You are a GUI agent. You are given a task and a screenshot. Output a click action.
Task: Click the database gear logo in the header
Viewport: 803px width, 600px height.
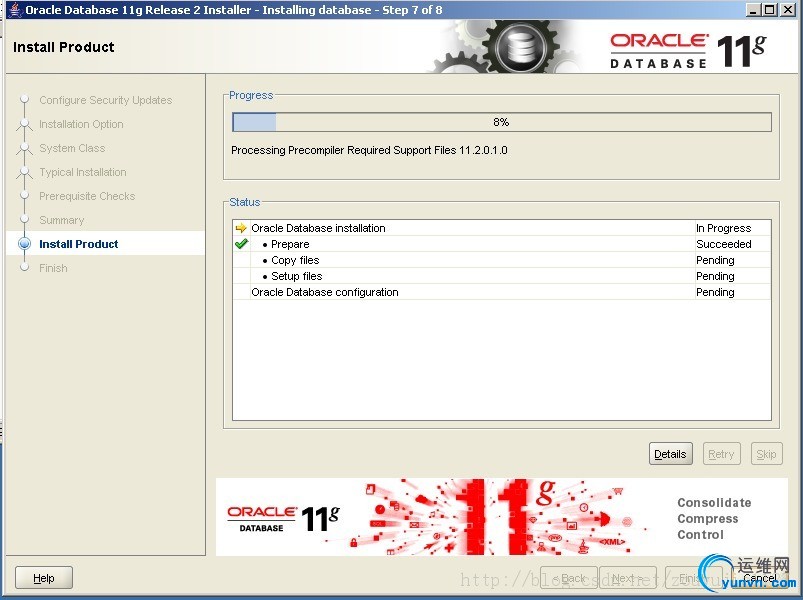(521, 48)
